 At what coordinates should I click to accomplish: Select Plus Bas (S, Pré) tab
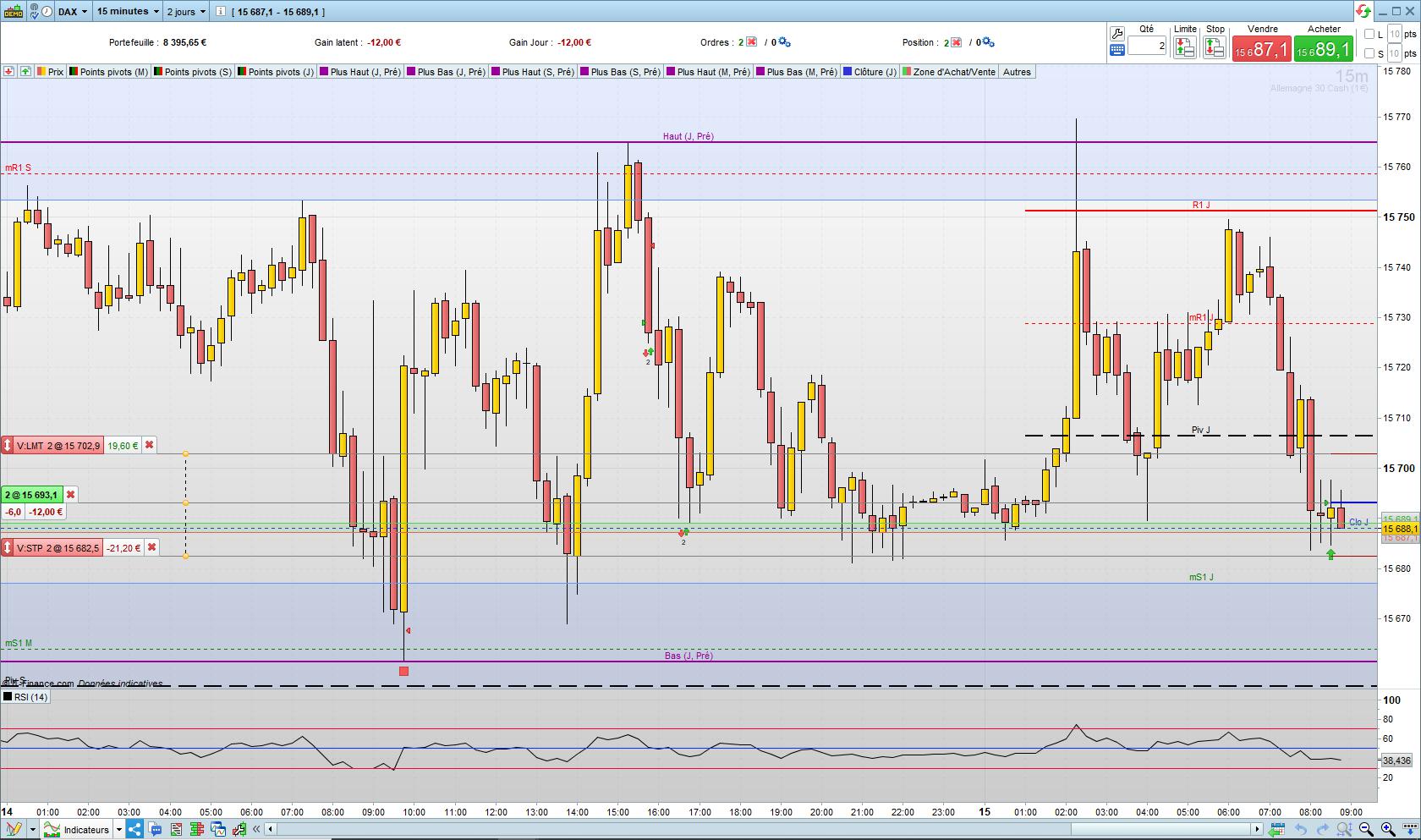620,72
